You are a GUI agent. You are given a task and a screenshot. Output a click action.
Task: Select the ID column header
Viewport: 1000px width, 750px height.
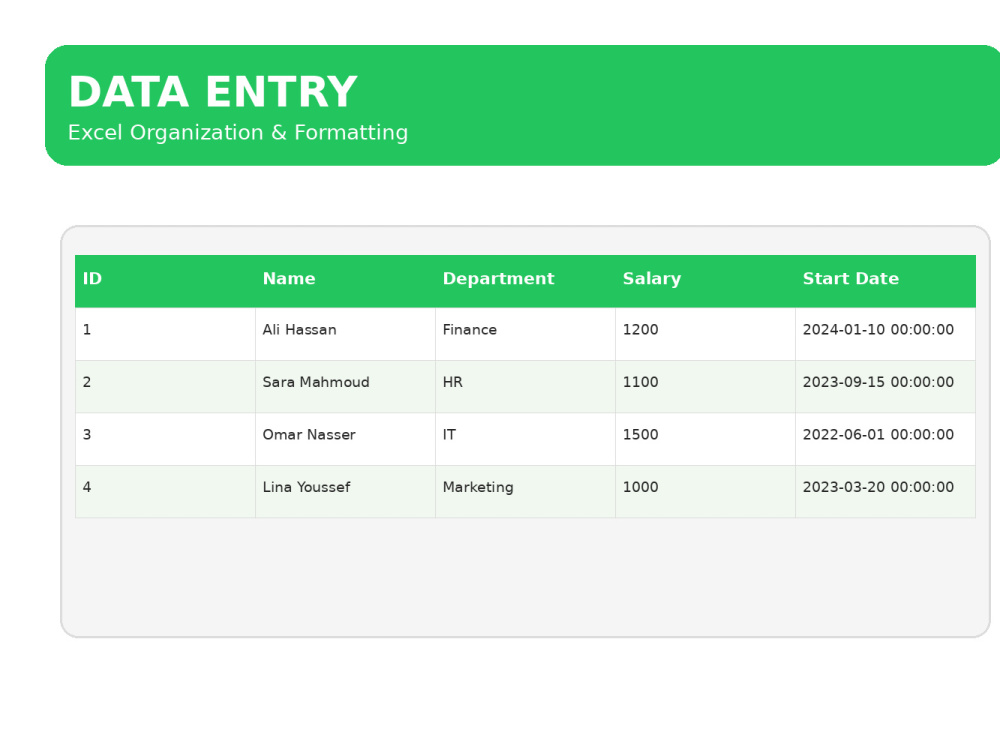click(x=165, y=281)
